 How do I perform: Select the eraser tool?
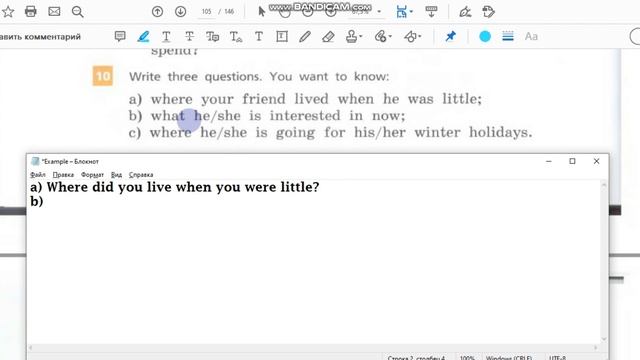pyautogui.click(x=328, y=36)
